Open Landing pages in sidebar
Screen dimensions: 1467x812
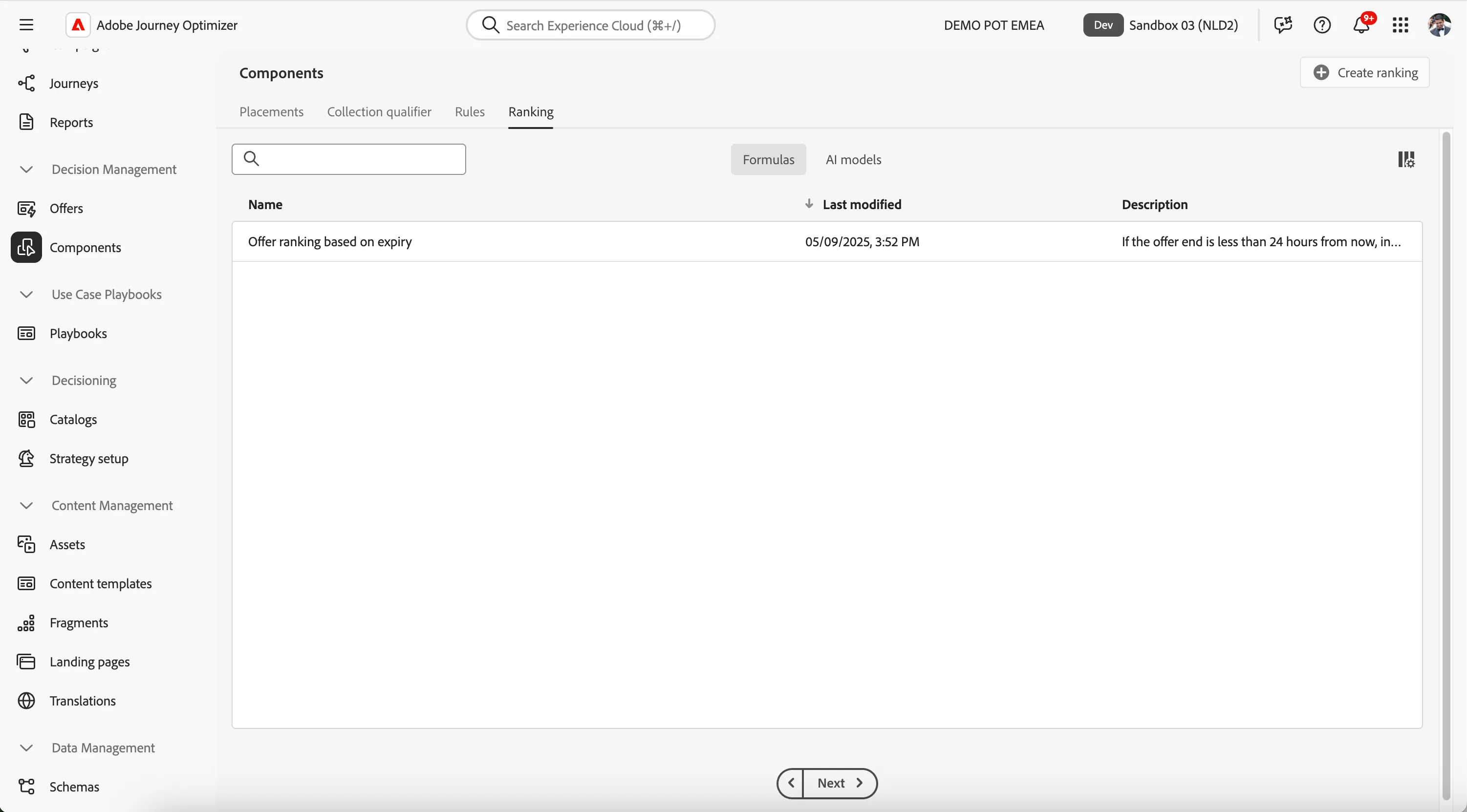pyautogui.click(x=89, y=662)
